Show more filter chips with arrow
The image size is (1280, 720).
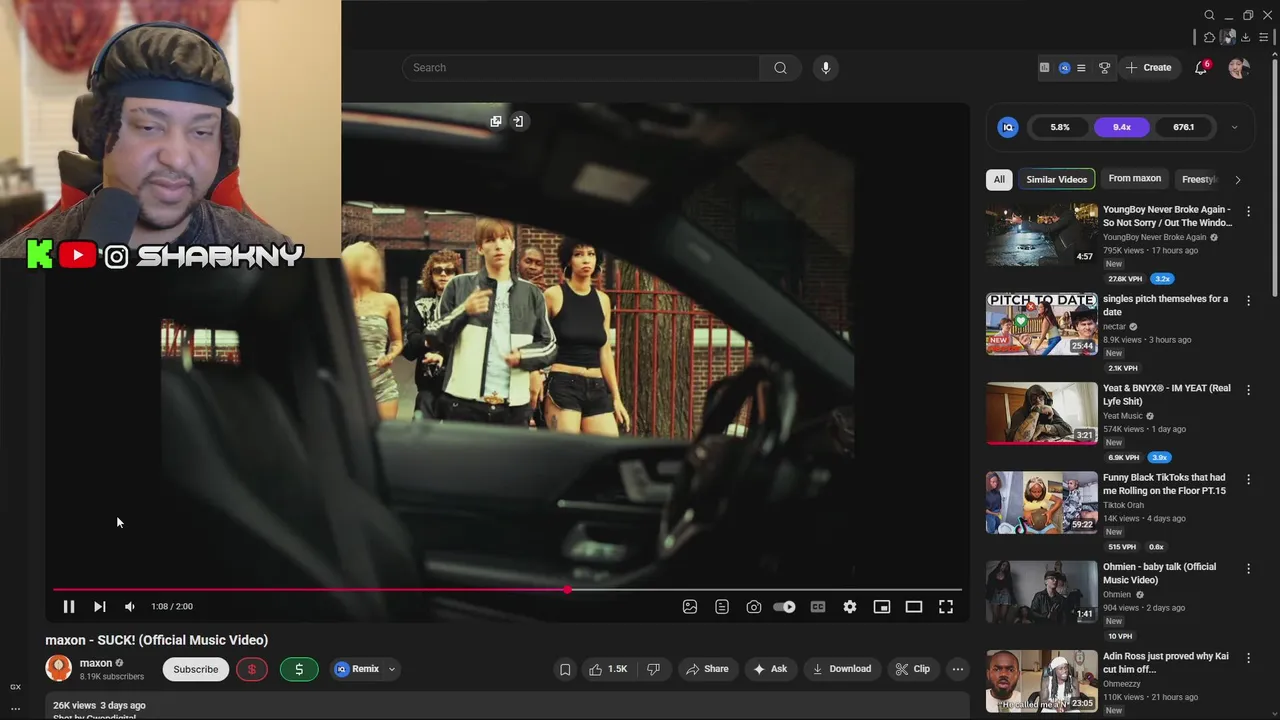click(x=1237, y=180)
